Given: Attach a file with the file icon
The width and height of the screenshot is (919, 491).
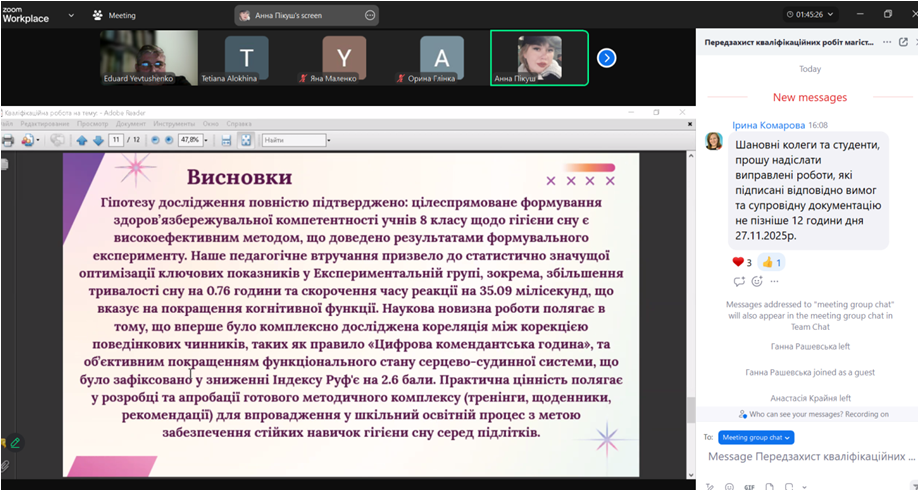Looking at the screenshot, I should coord(770,487).
